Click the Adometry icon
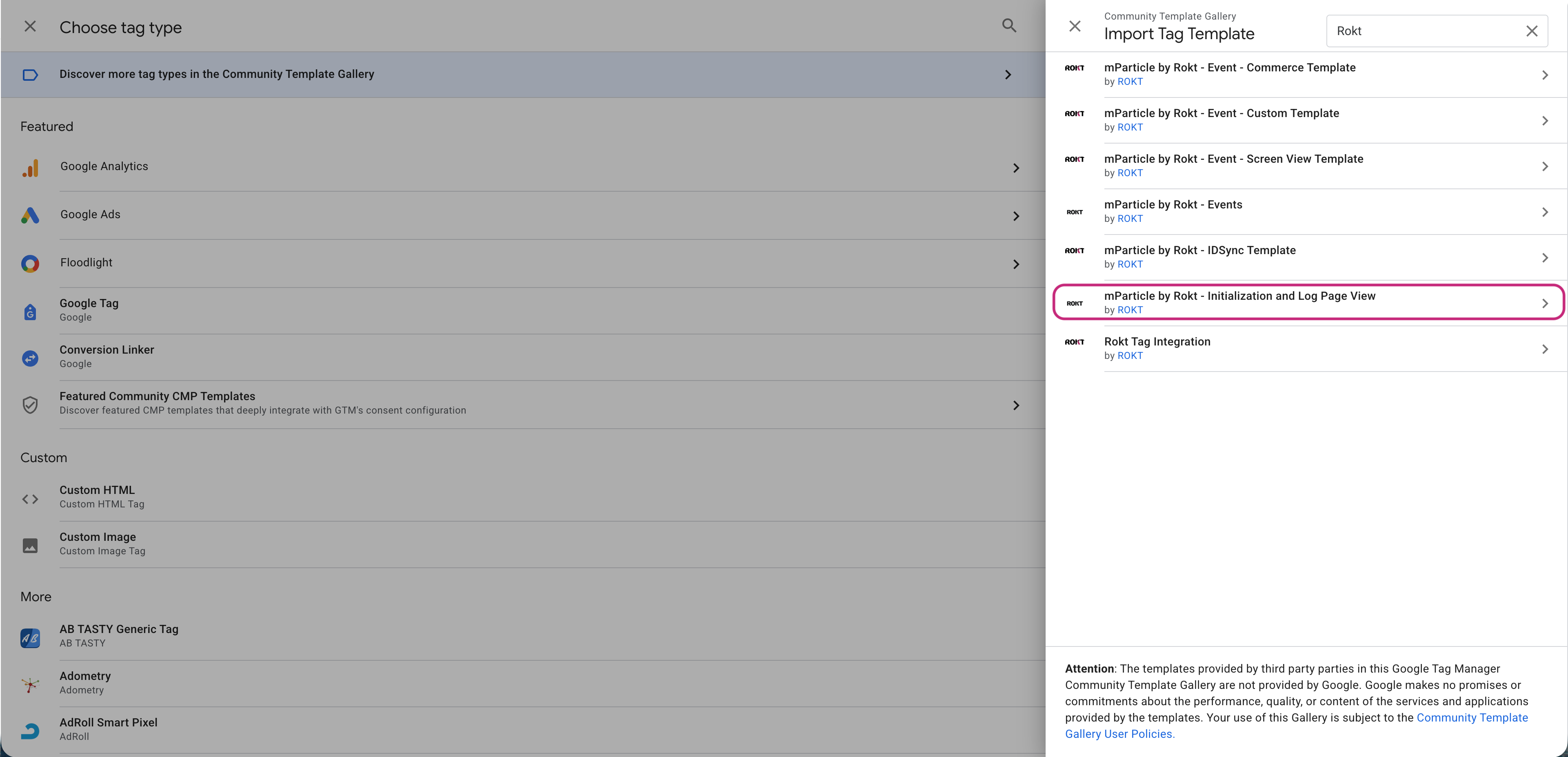 (x=30, y=684)
